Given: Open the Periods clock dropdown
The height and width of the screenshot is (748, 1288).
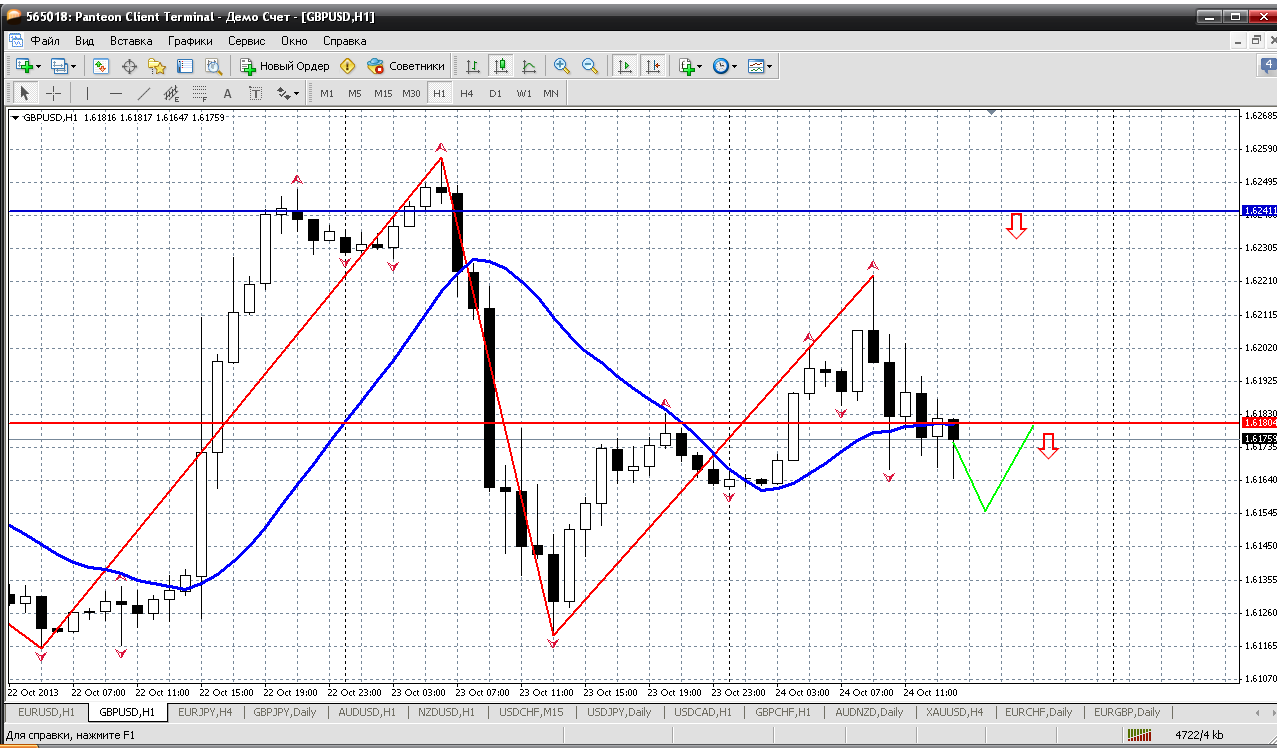Looking at the screenshot, I should 724,66.
